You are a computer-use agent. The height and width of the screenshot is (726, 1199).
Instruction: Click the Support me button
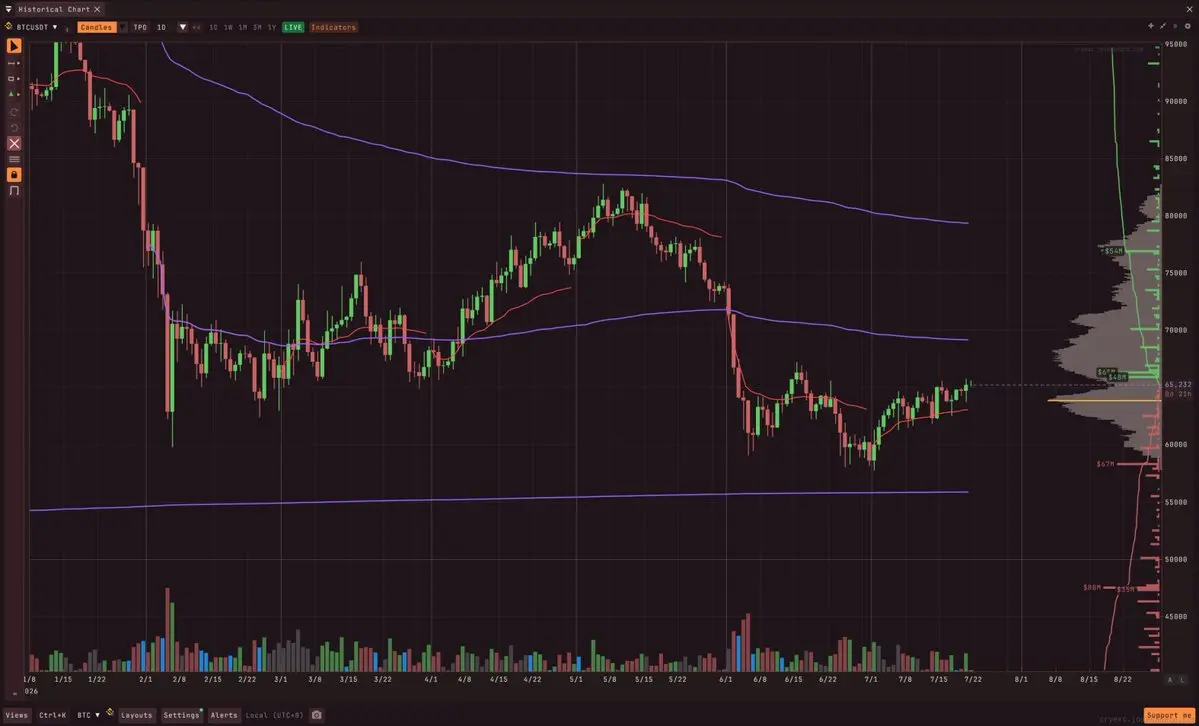point(1168,715)
